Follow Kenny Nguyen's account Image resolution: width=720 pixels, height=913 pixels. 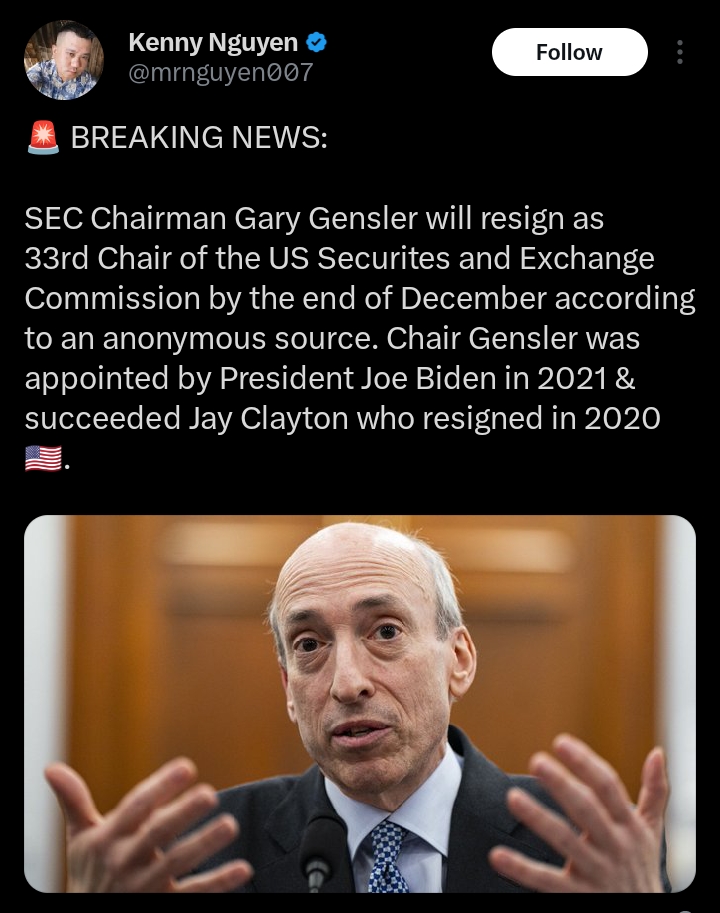click(569, 52)
